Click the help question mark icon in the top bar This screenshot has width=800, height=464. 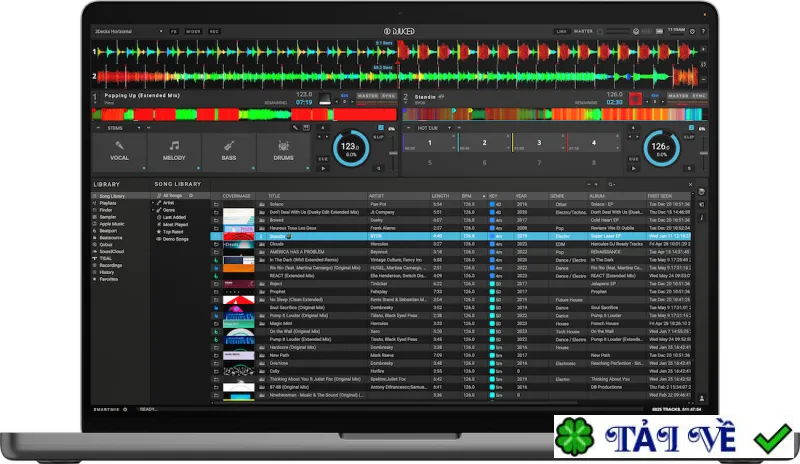coord(703,31)
